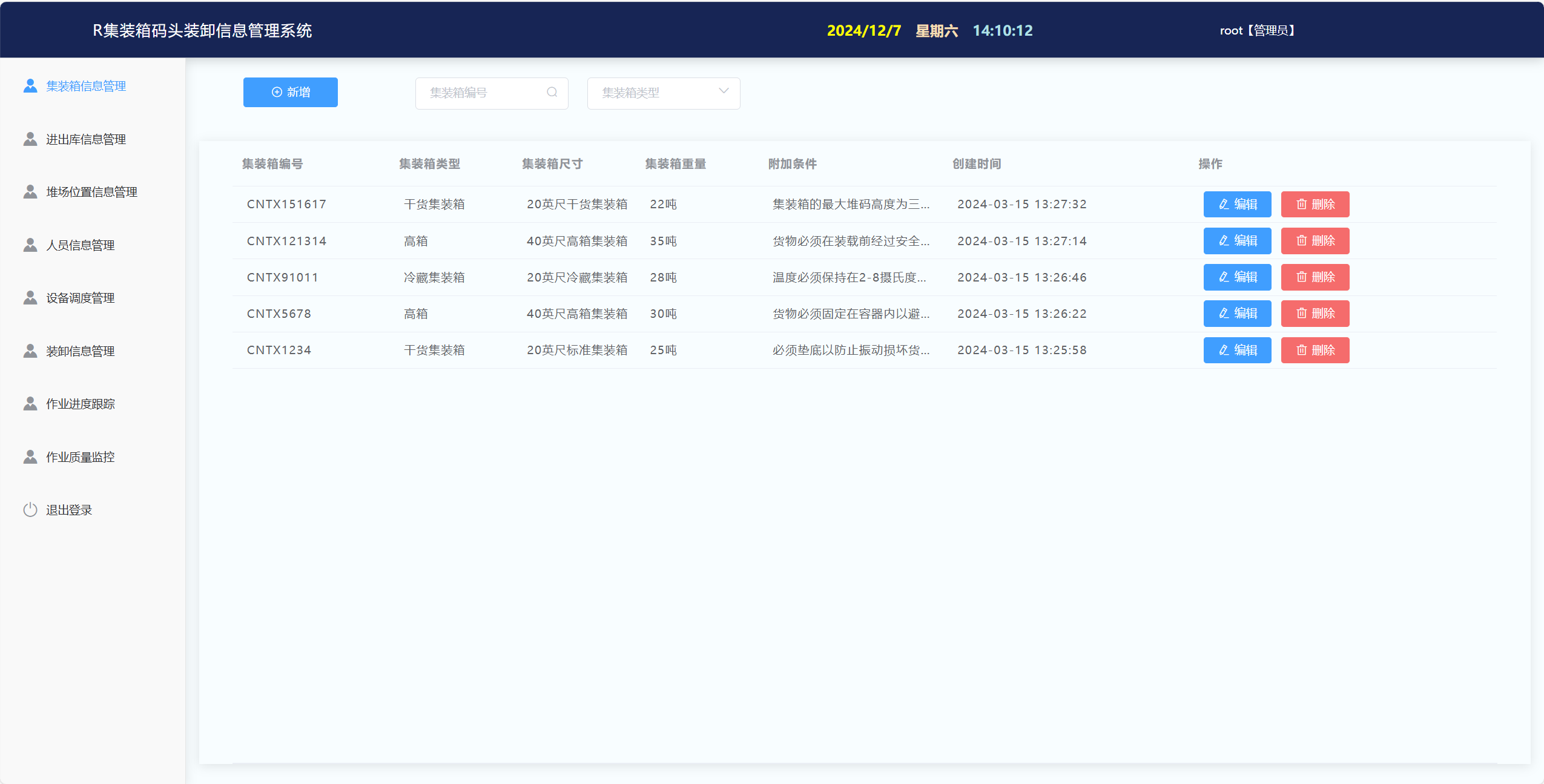Image resolution: width=1544 pixels, height=784 pixels.
Task: Expand container type list via chevron arrow
Action: pos(724,91)
